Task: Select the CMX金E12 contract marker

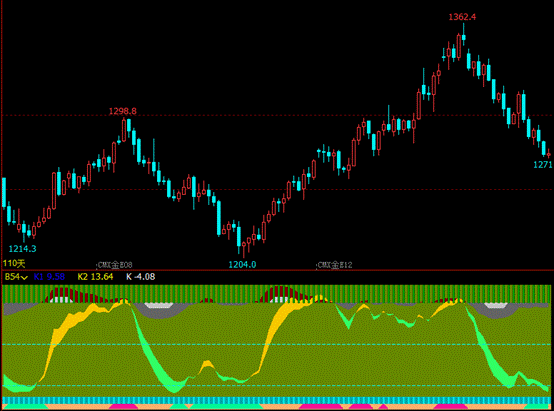Action: pos(335,265)
